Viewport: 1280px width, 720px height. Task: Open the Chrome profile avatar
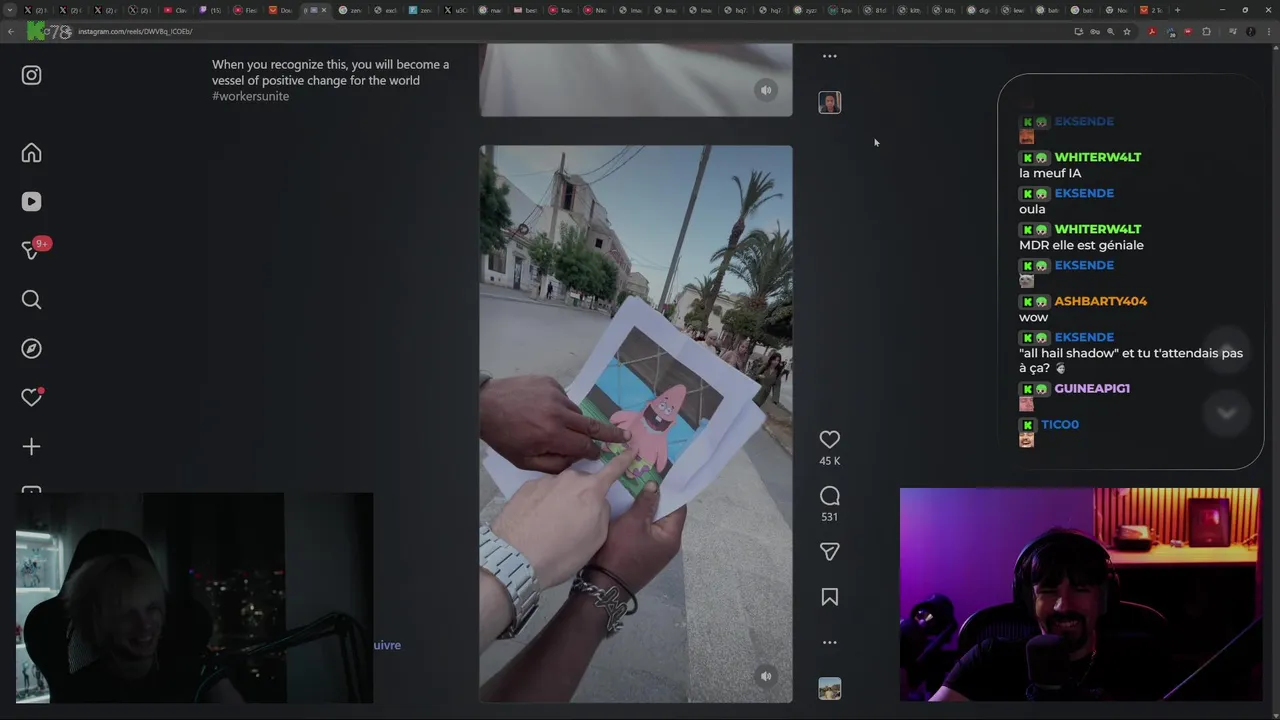click(1250, 31)
